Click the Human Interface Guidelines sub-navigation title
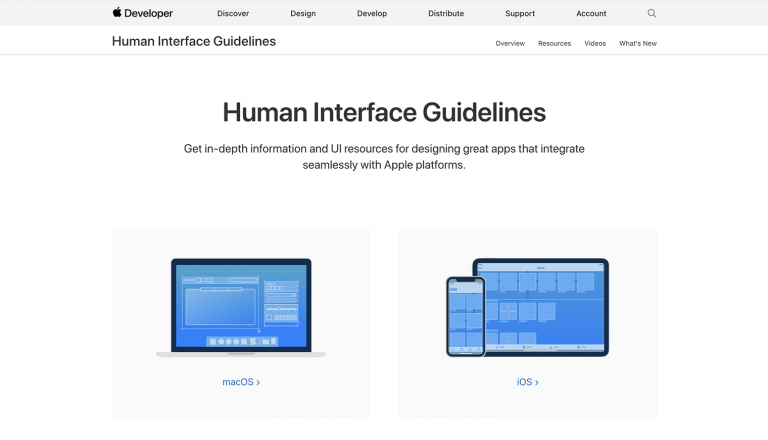768x440 pixels. pyautogui.click(x=194, y=42)
